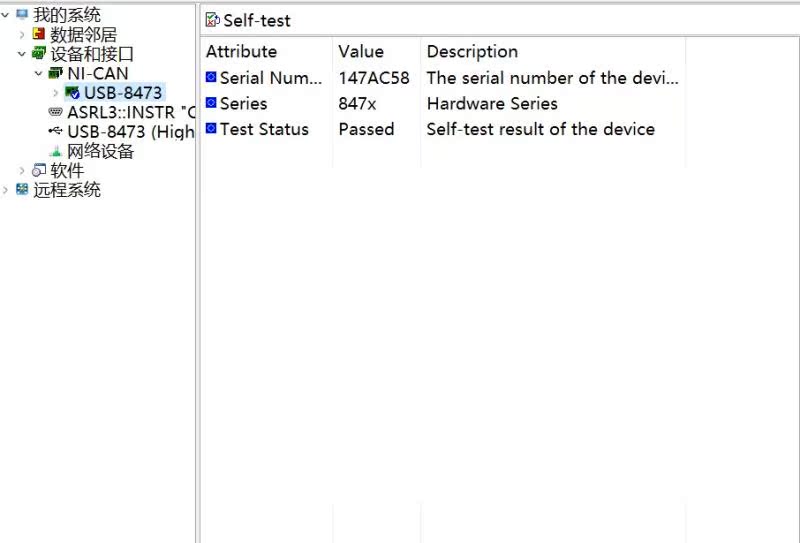This screenshot has height=543, width=800.
Task: Expand the Remote Systems (远程系统) node
Action: pyautogui.click(x=5, y=190)
